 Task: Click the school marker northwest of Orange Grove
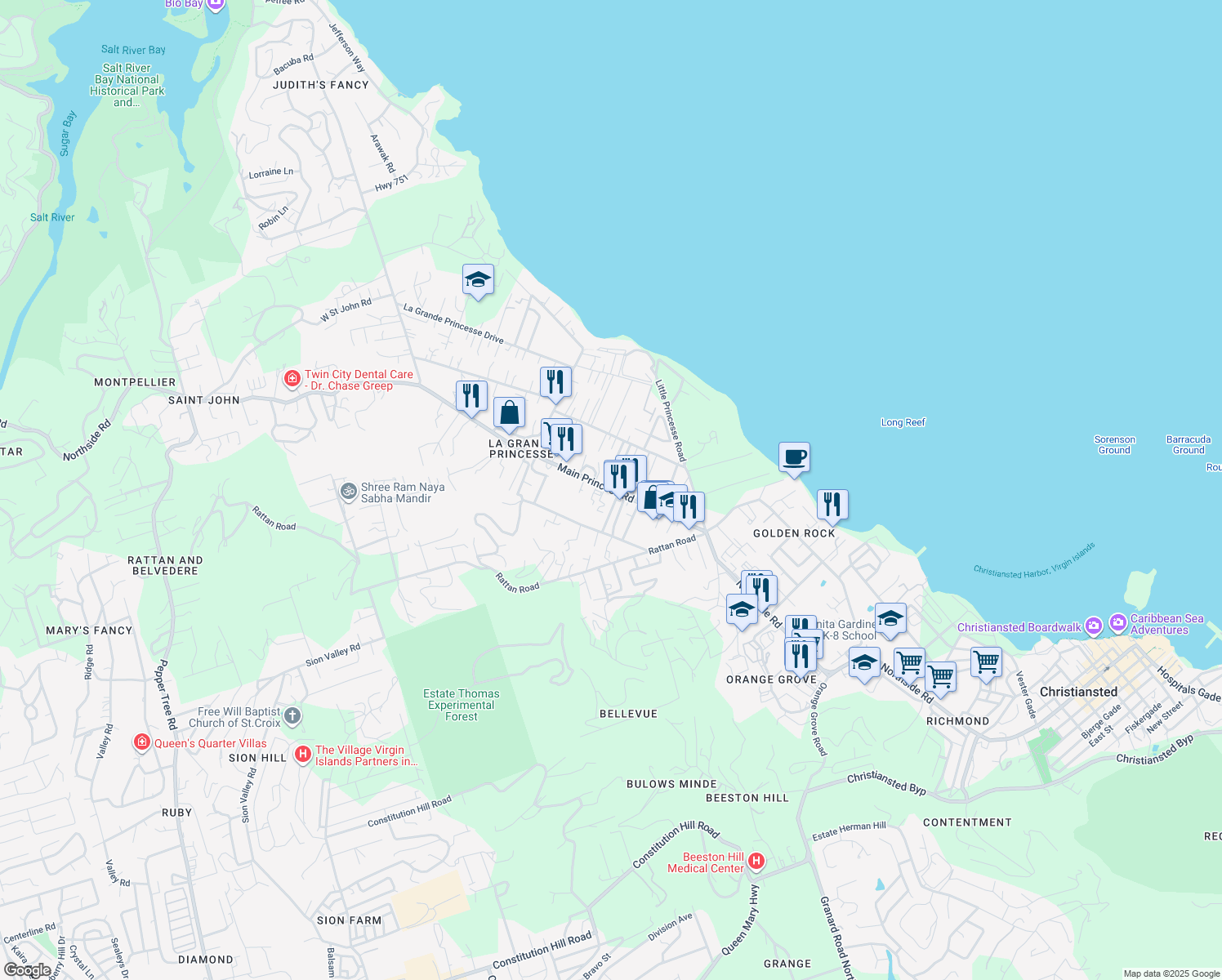click(742, 610)
